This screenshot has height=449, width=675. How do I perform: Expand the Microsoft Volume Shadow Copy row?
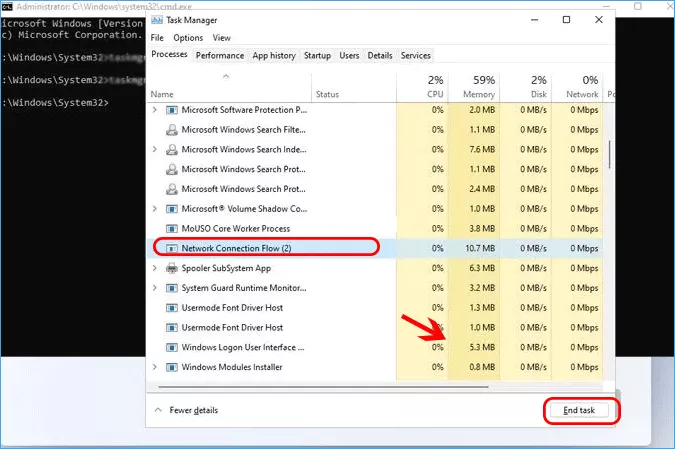pos(155,209)
